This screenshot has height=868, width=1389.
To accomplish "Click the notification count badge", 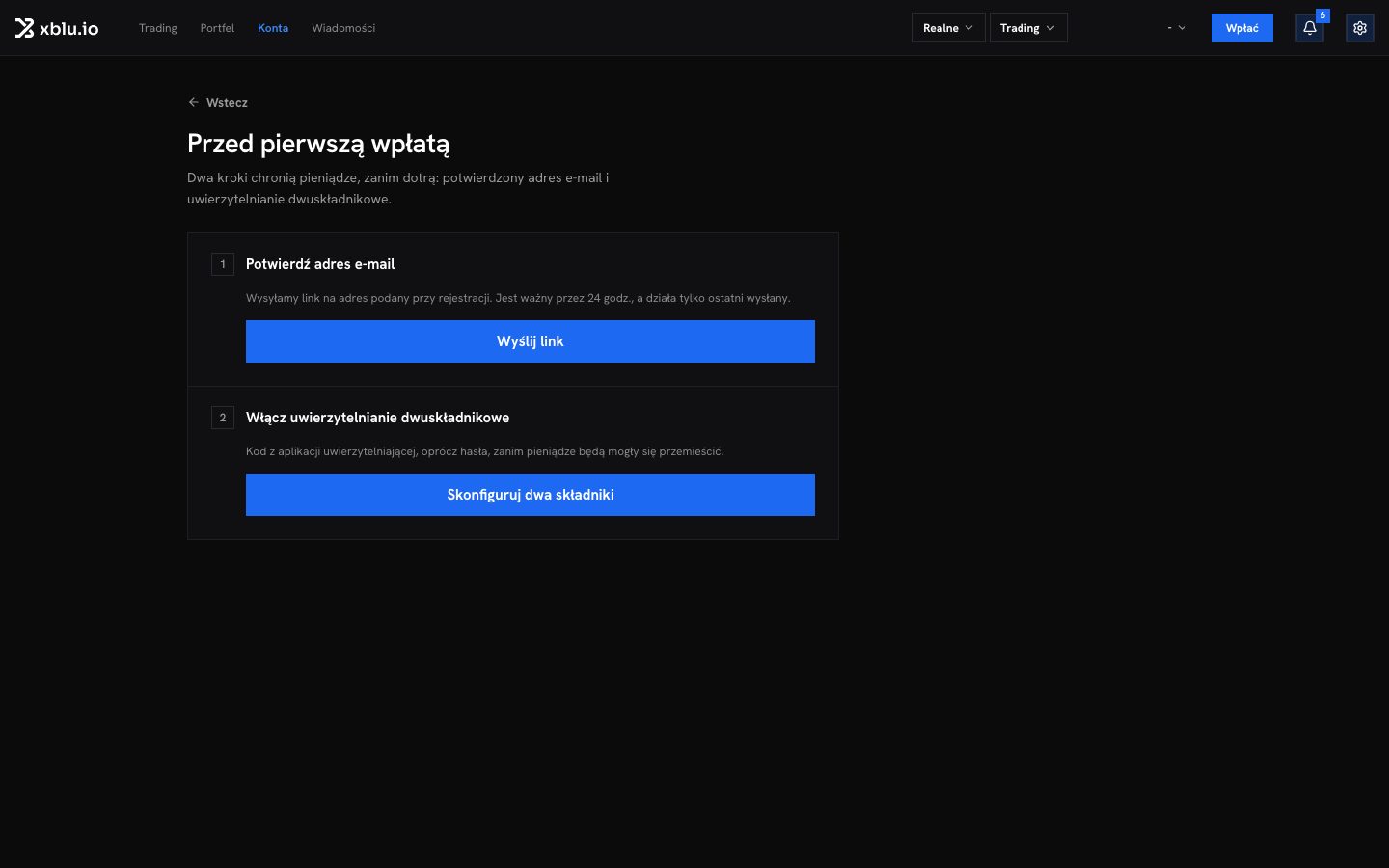I will [1322, 15].
